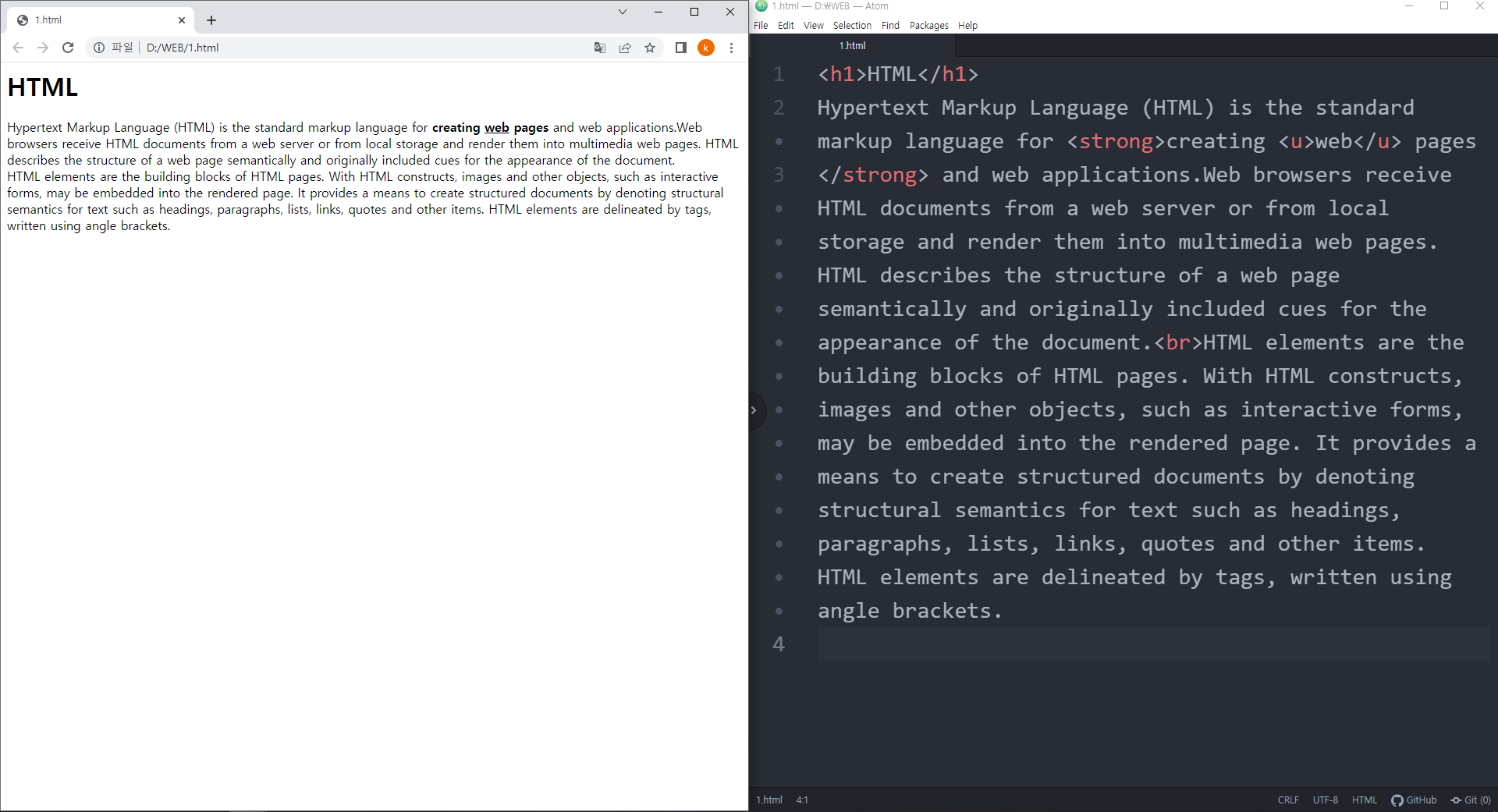Click line number 4 in Atom gutter
This screenshot has width=1498, height=812.
(779, 645)
